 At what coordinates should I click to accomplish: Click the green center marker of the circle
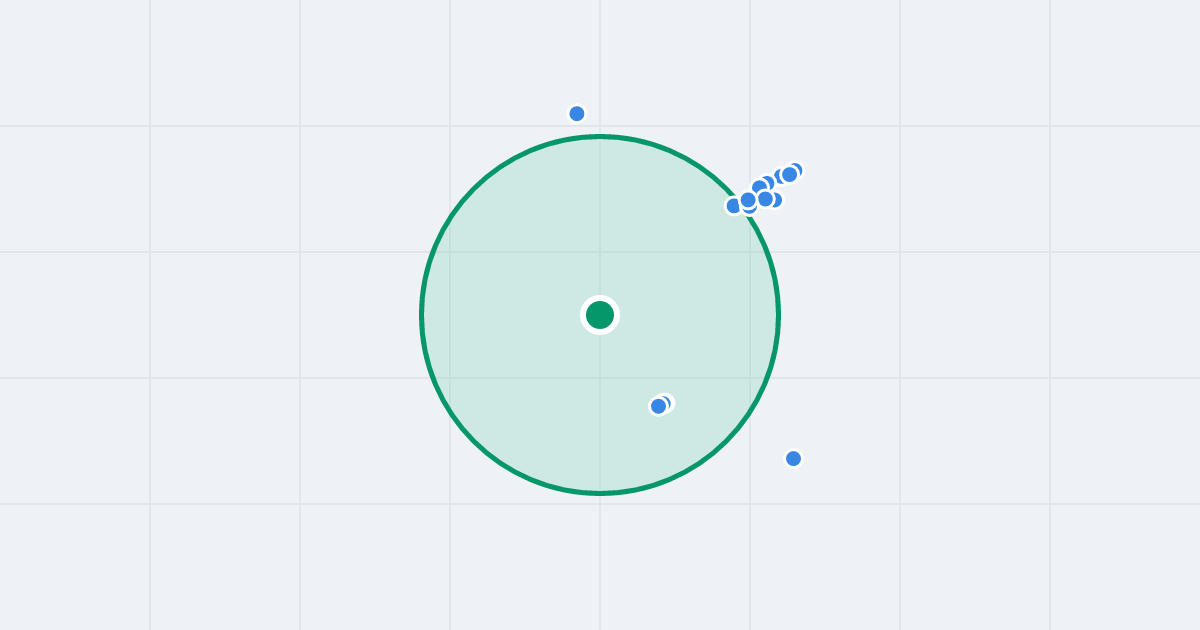click(600, 315)
